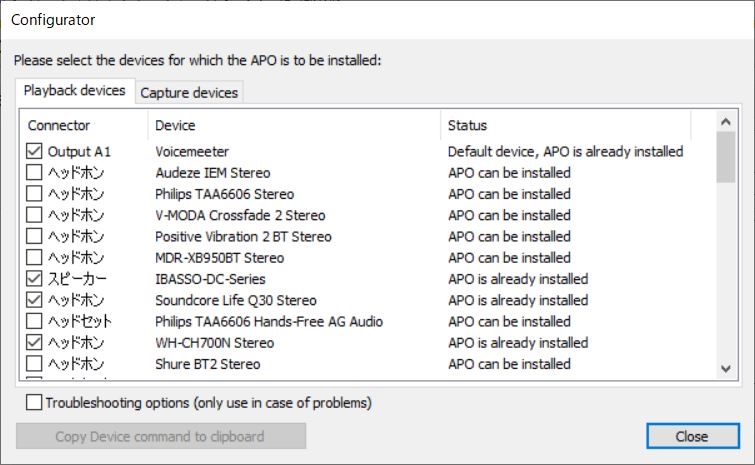
Task: Uncheck Soundcore Life Q30 Stereo checkbox
Action: pos(34,300)
